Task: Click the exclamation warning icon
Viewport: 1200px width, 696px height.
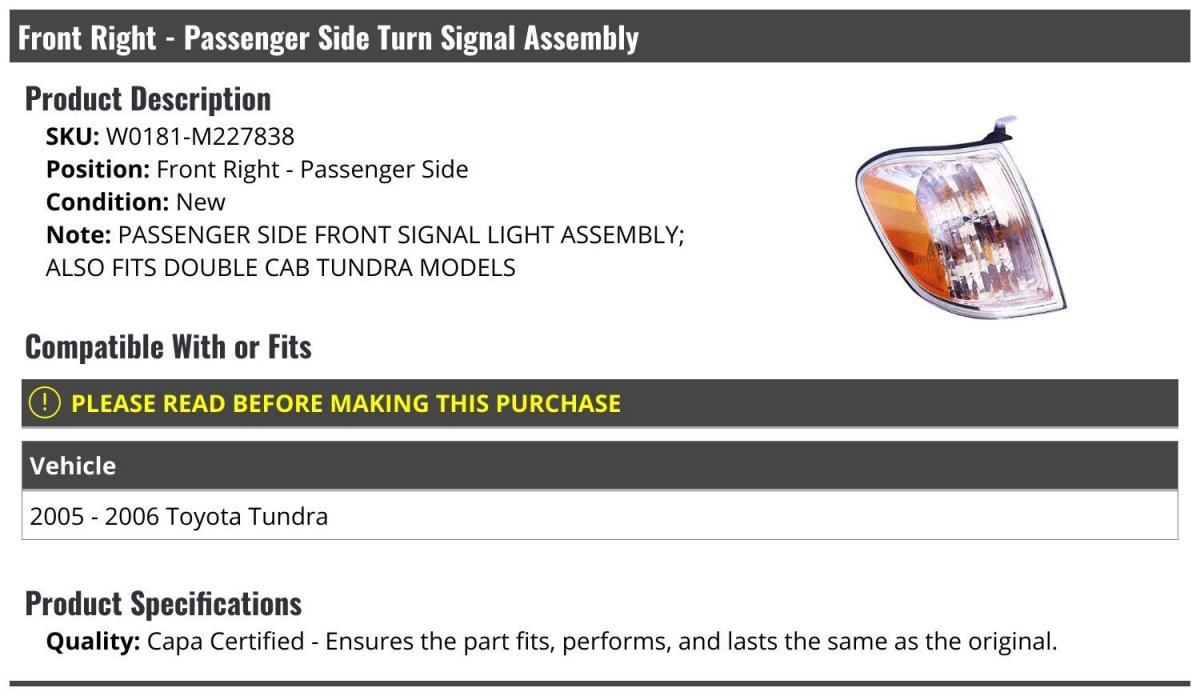Action: 45,403
